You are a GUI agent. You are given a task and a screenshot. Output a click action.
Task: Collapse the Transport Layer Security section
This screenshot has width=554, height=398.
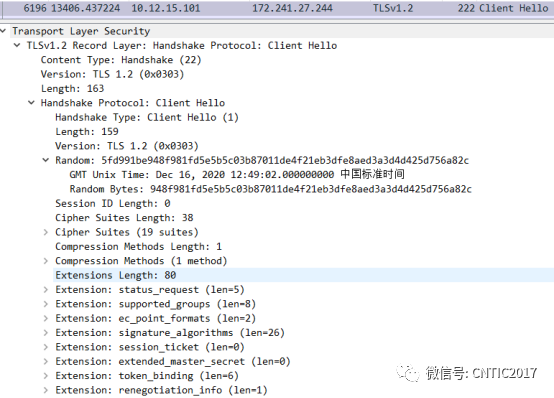3,31
